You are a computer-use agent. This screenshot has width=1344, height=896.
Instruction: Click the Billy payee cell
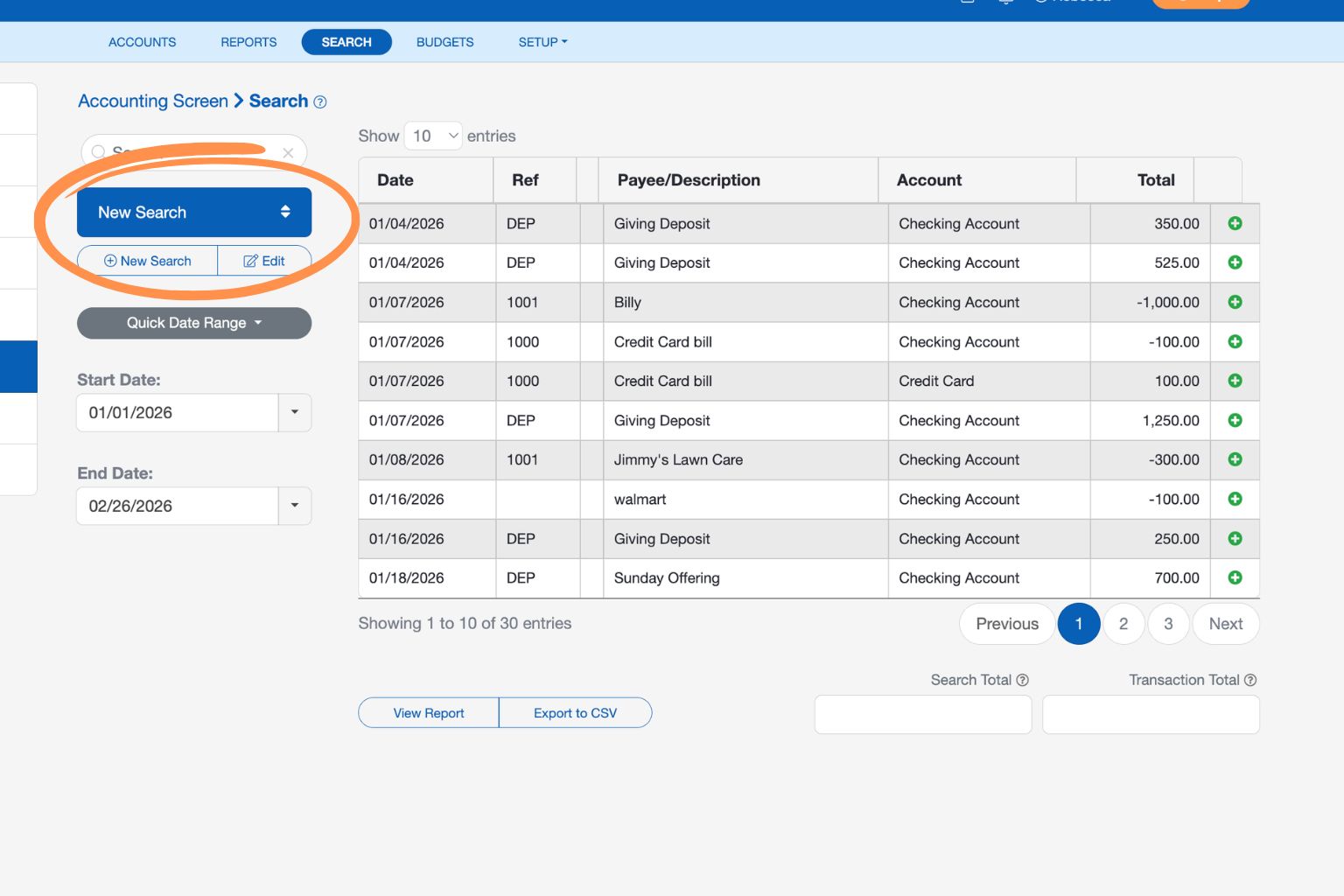[x=745, y=302]
